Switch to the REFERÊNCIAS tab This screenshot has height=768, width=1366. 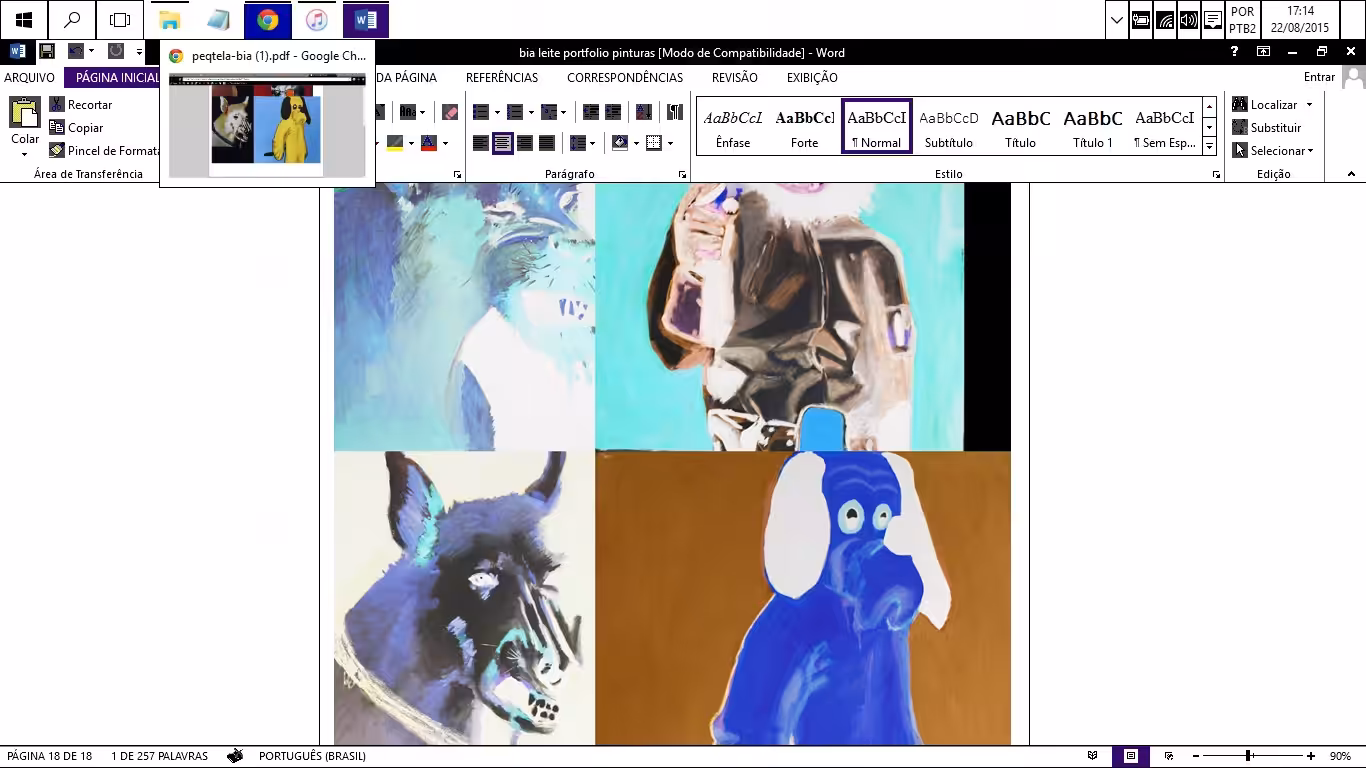[x=502, y=77]
